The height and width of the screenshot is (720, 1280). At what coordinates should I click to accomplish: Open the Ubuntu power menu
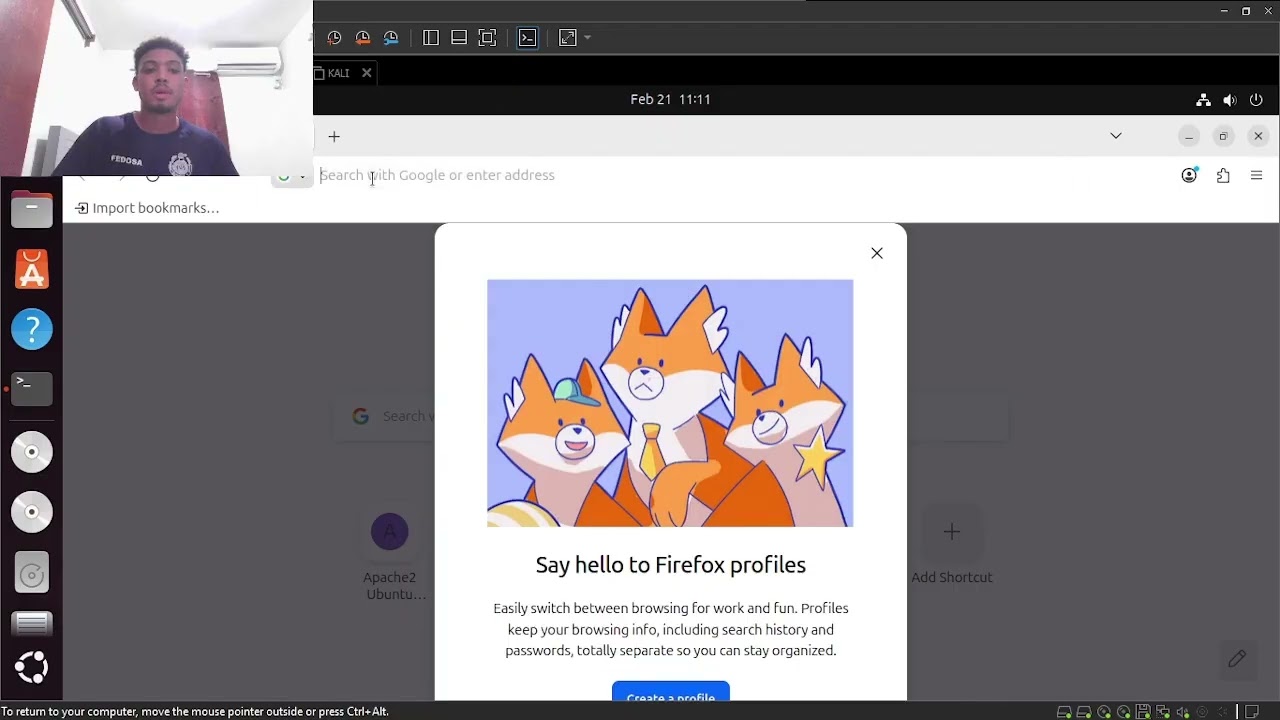pos(1256,100)
